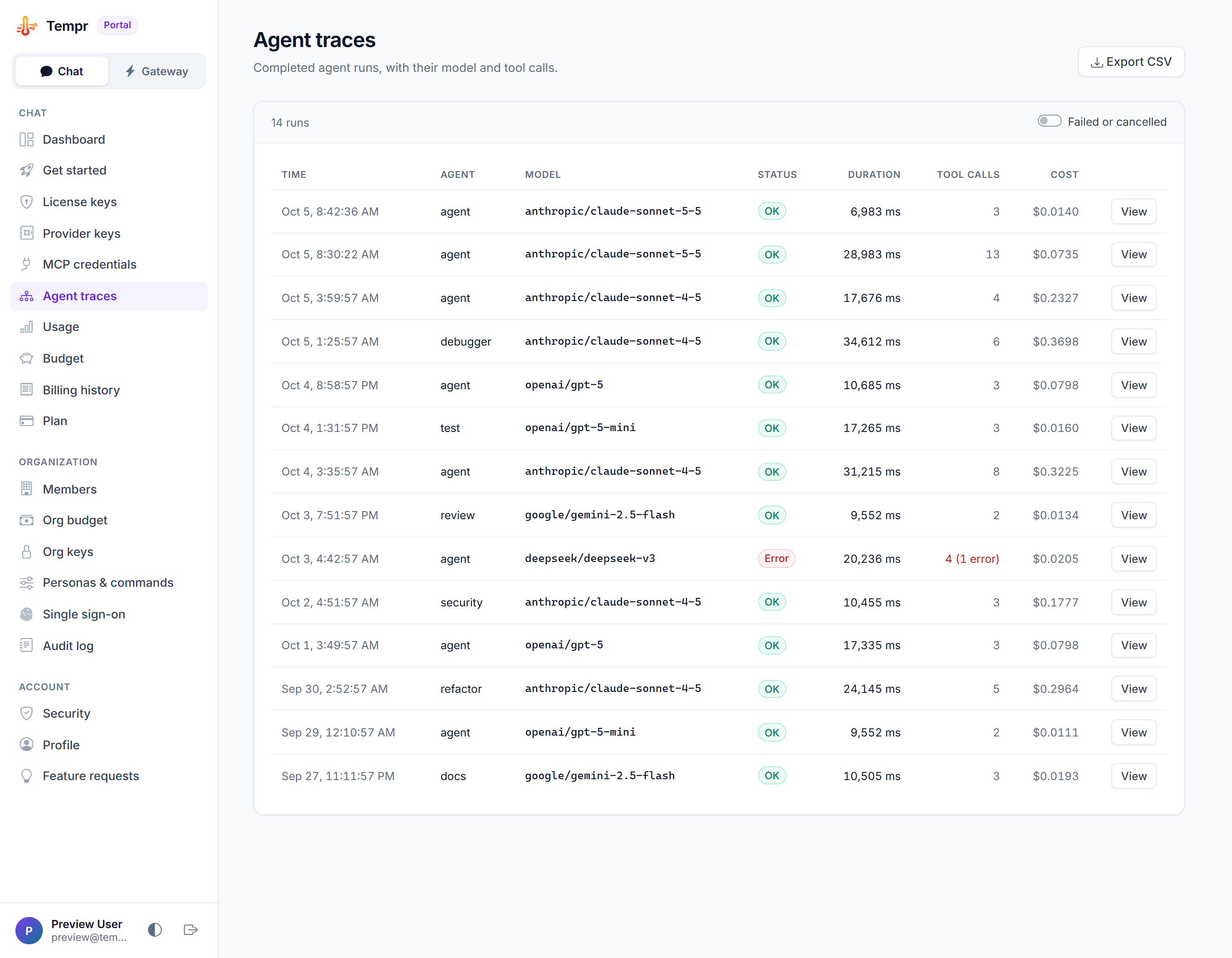The width and height of the screenshot is (1232, 958).
Task: Click the MCP credentials plug icon
Action: coord(27,264)
